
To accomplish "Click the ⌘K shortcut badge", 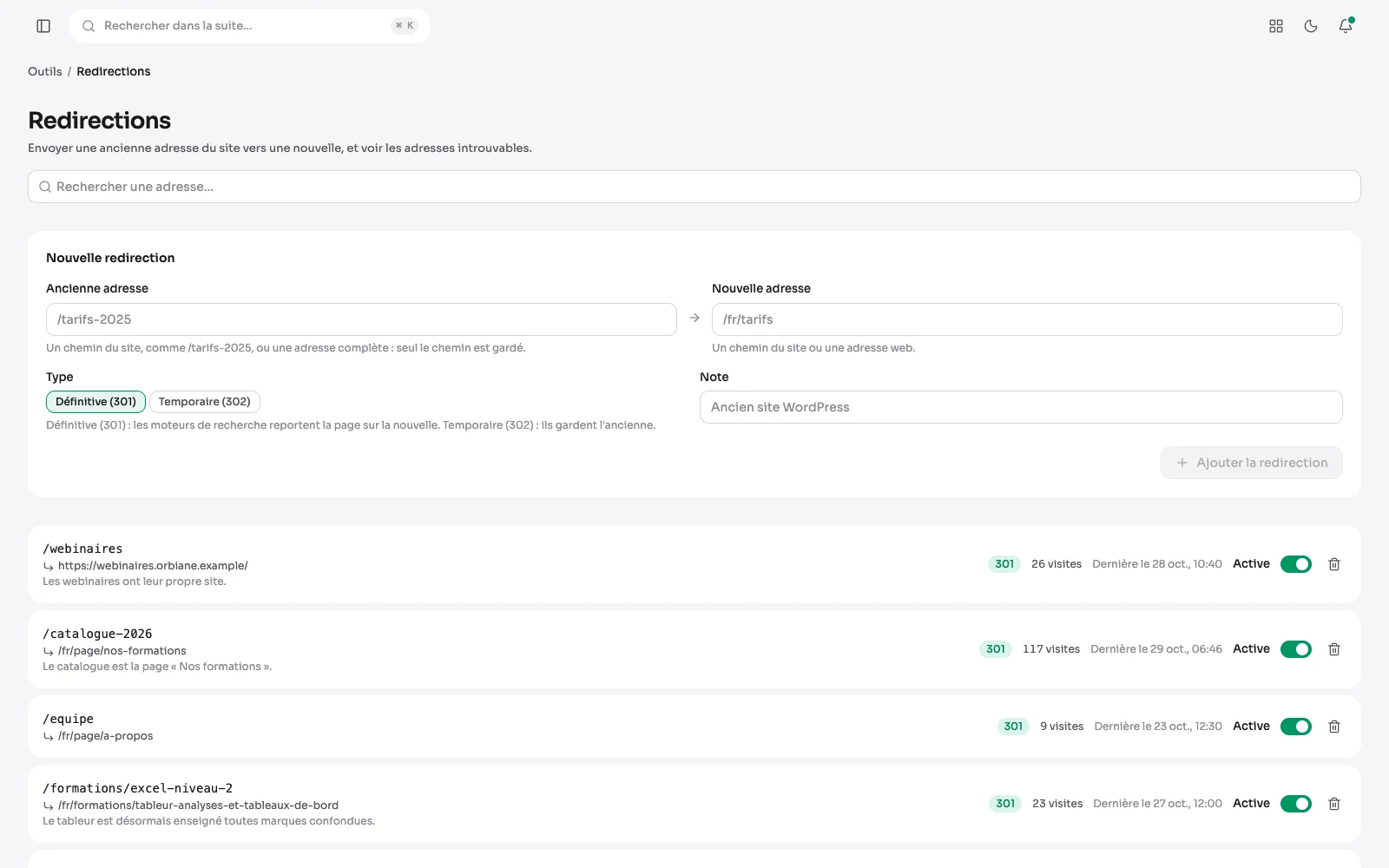I will [x=405, y=26].
